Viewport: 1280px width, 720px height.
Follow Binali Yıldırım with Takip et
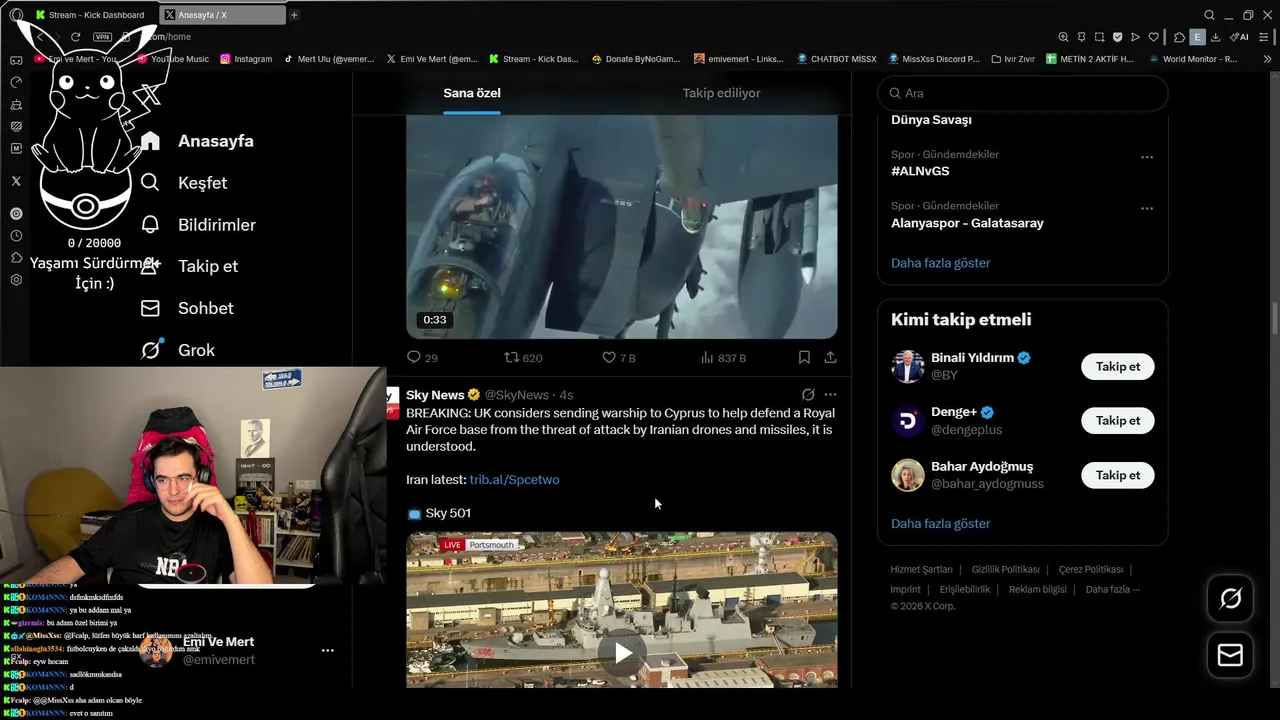(1117, 367)
